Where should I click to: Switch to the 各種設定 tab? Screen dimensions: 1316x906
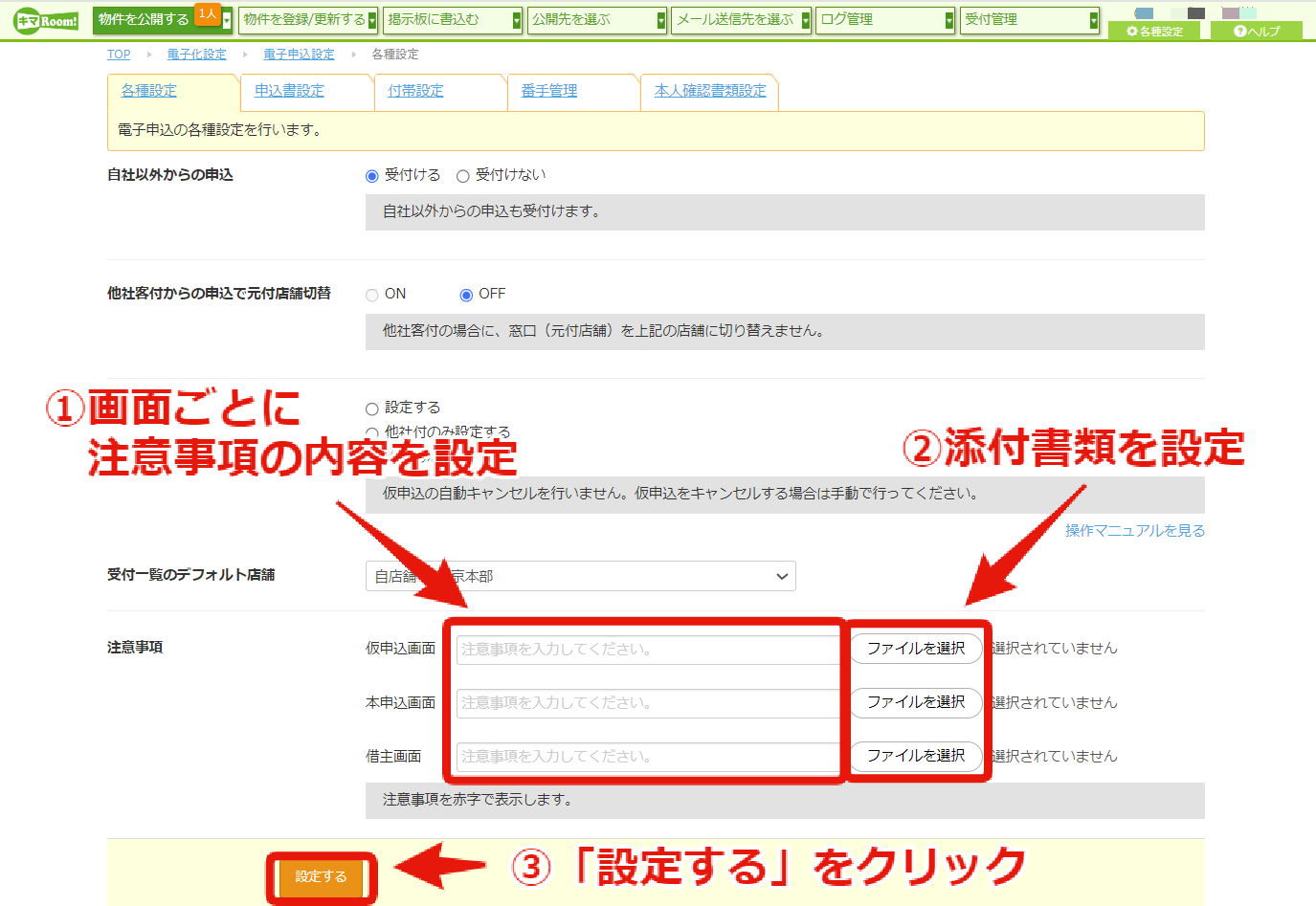click(149, 91)
